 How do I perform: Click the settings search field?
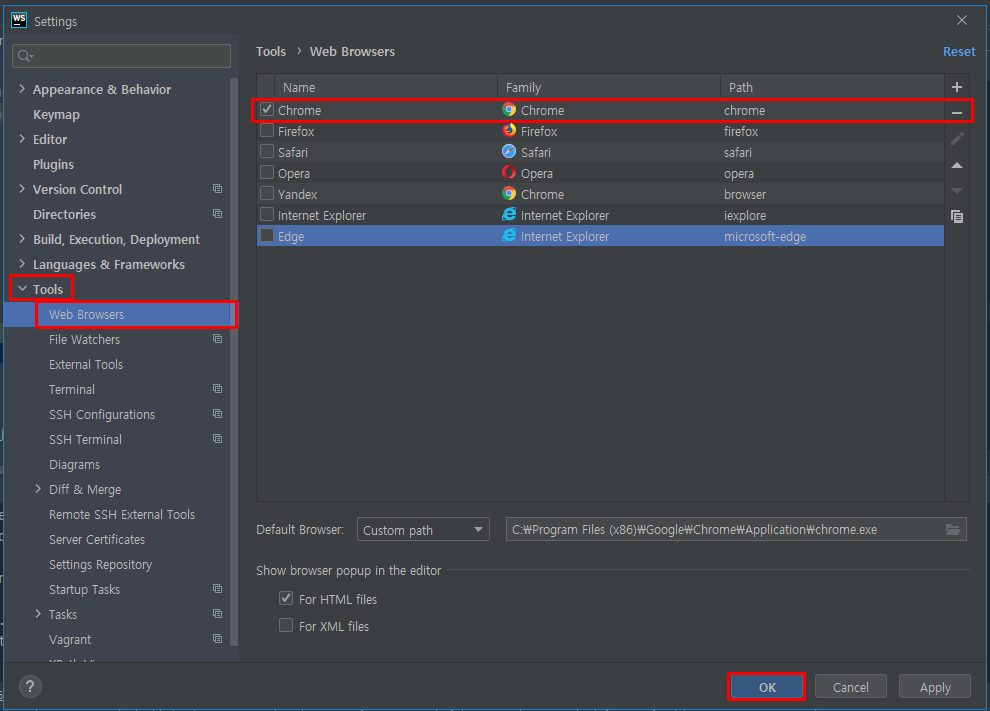(x=121, y=56)
